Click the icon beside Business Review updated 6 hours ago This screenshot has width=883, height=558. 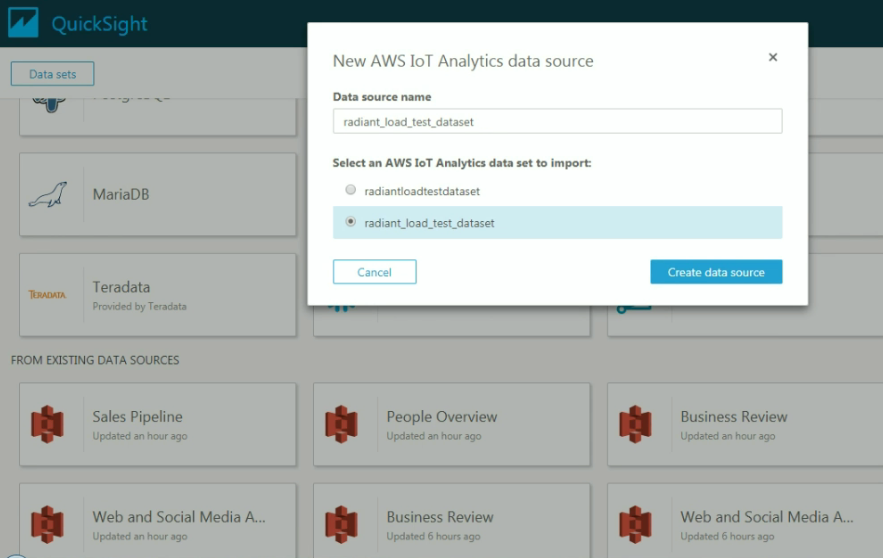(341, 525)
